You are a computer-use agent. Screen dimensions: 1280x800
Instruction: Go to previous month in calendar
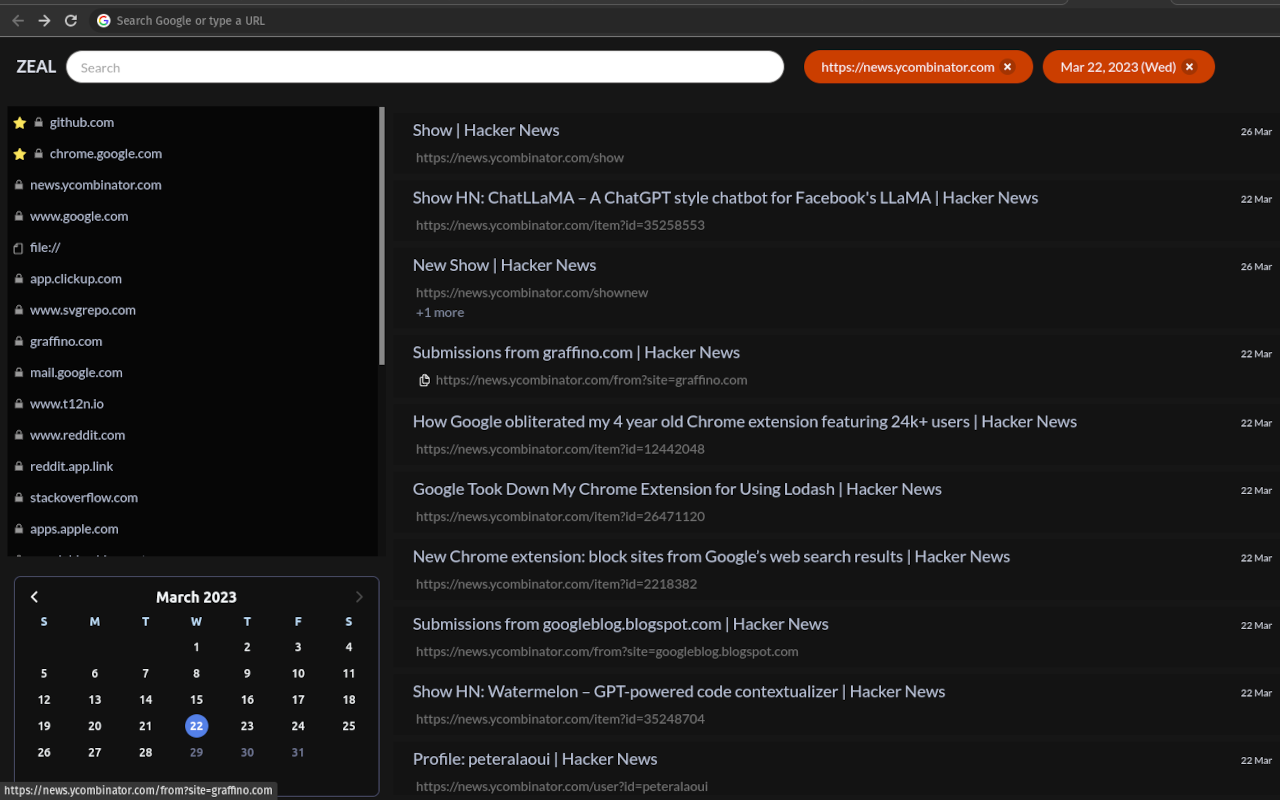(x=34, y=597)
